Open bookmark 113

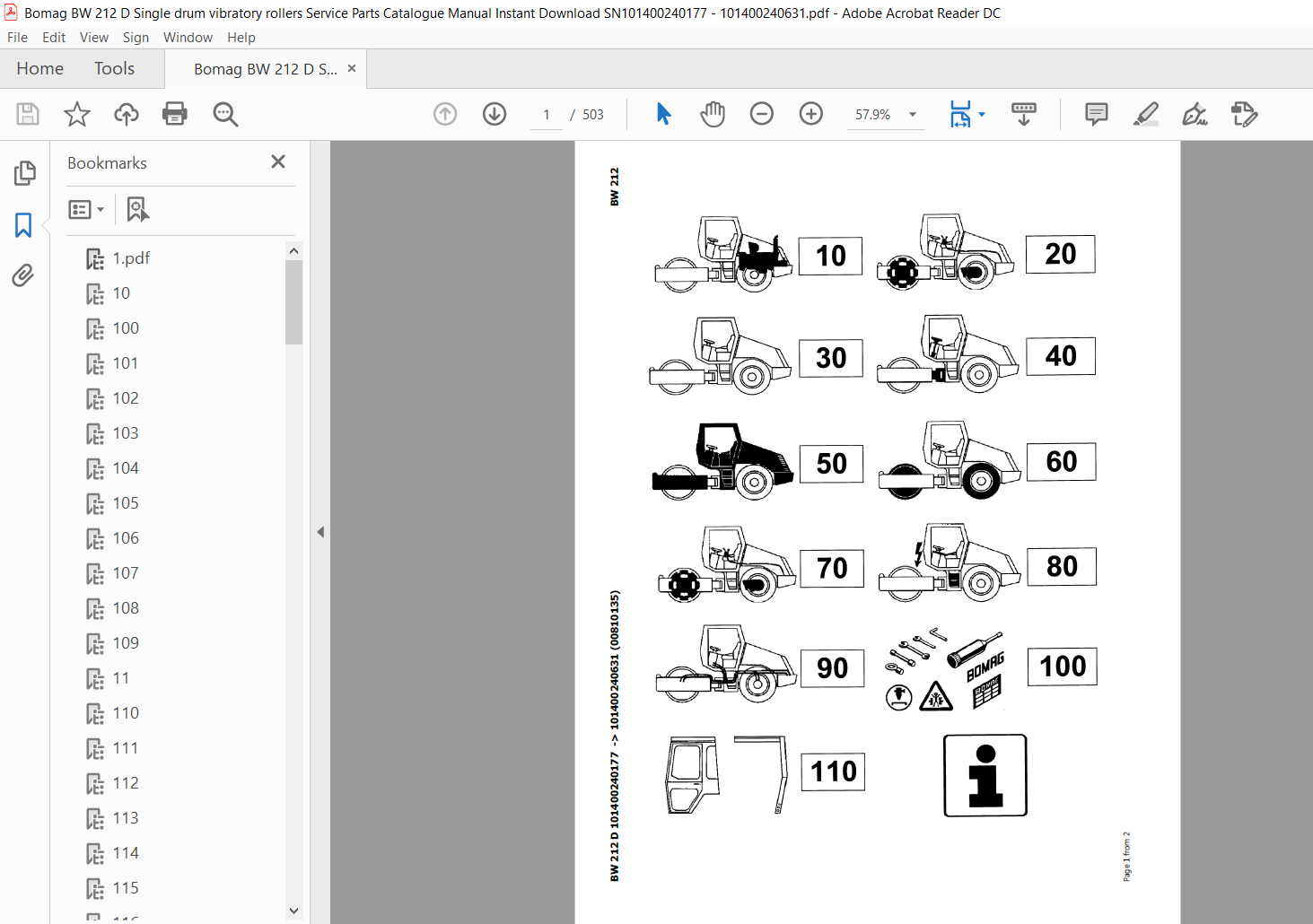(126, 818)
